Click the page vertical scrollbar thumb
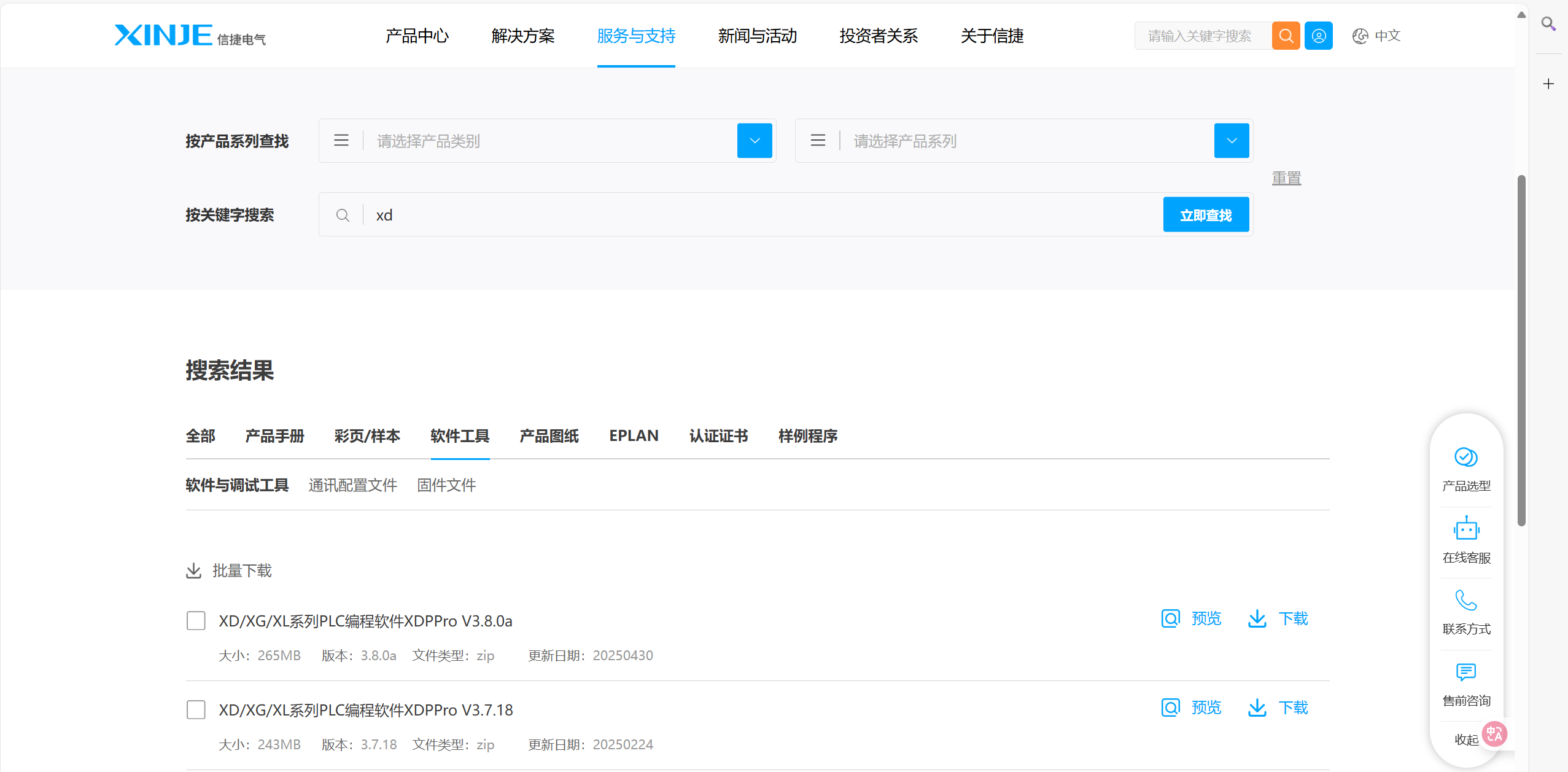Image resolution: width=1568 pixels, height=772 pixels. [x=1521, y=350]
